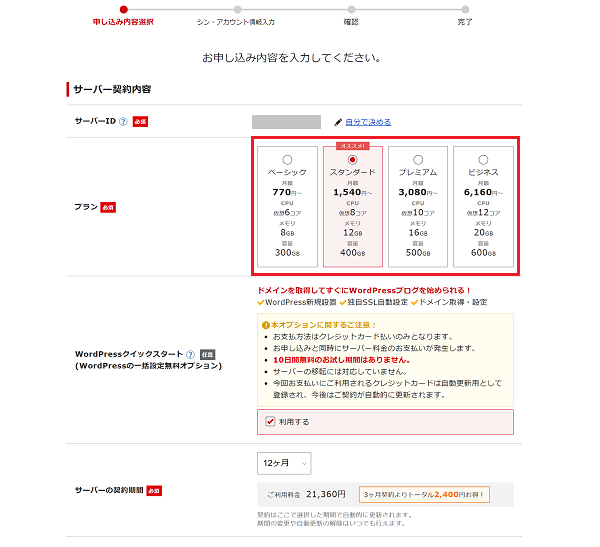
Task: Click the pencil icon beside 自分で決める
Action: tap(338, 122)
